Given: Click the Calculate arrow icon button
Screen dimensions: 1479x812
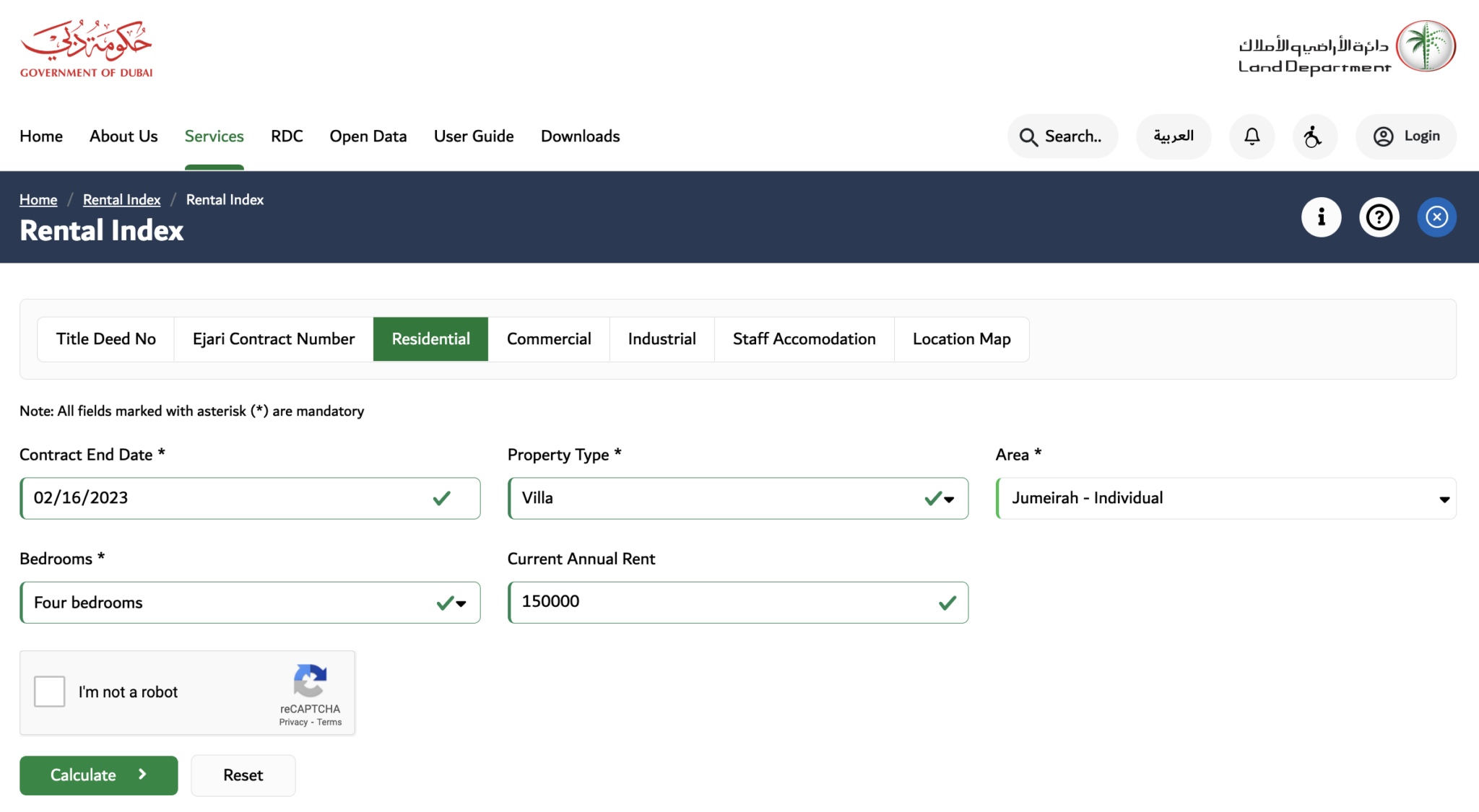Looking at the screenshot, I should pyautogui.click(x=144, y=775).
